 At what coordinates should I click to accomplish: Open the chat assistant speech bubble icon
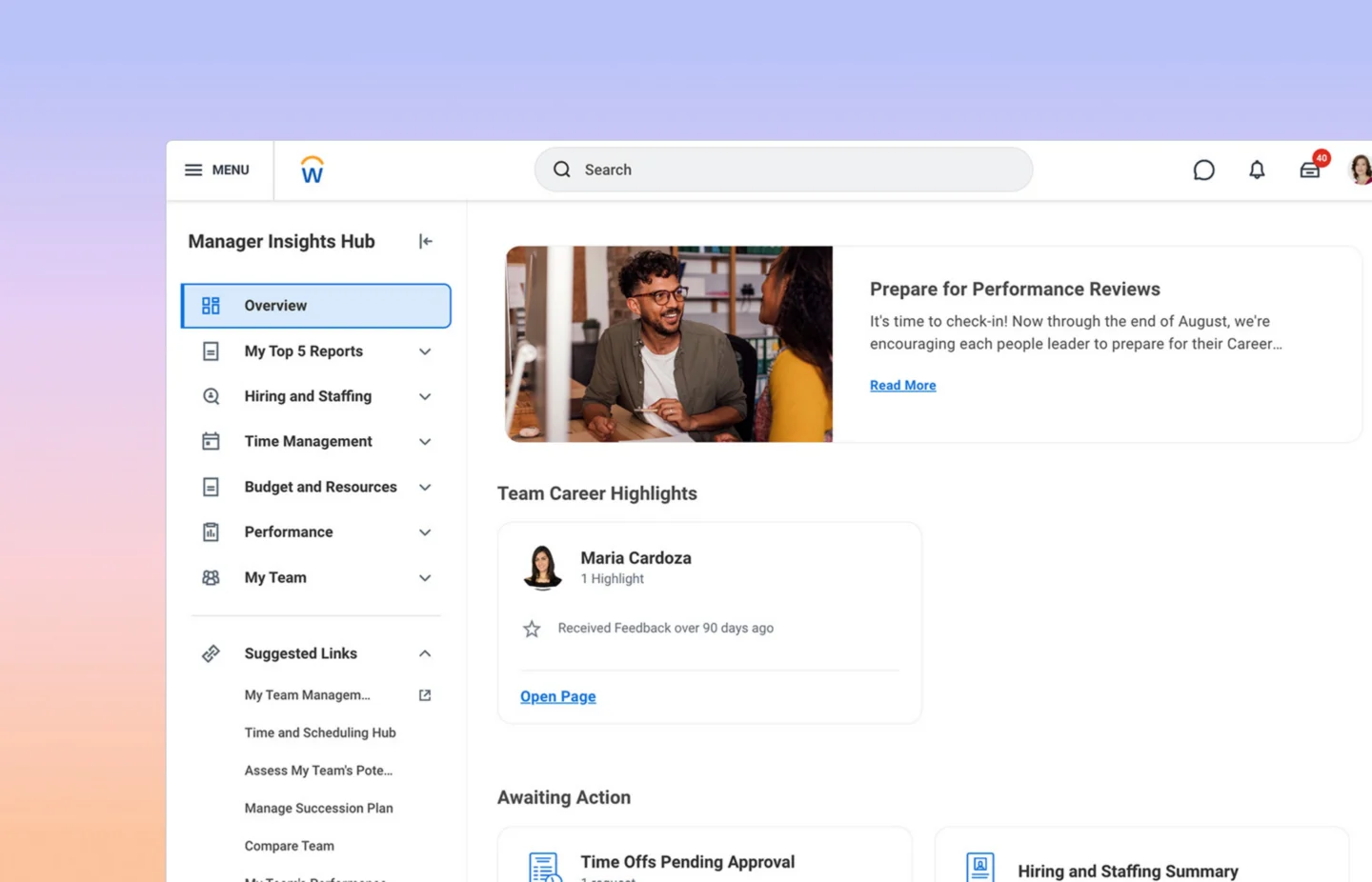[1203, 170]
